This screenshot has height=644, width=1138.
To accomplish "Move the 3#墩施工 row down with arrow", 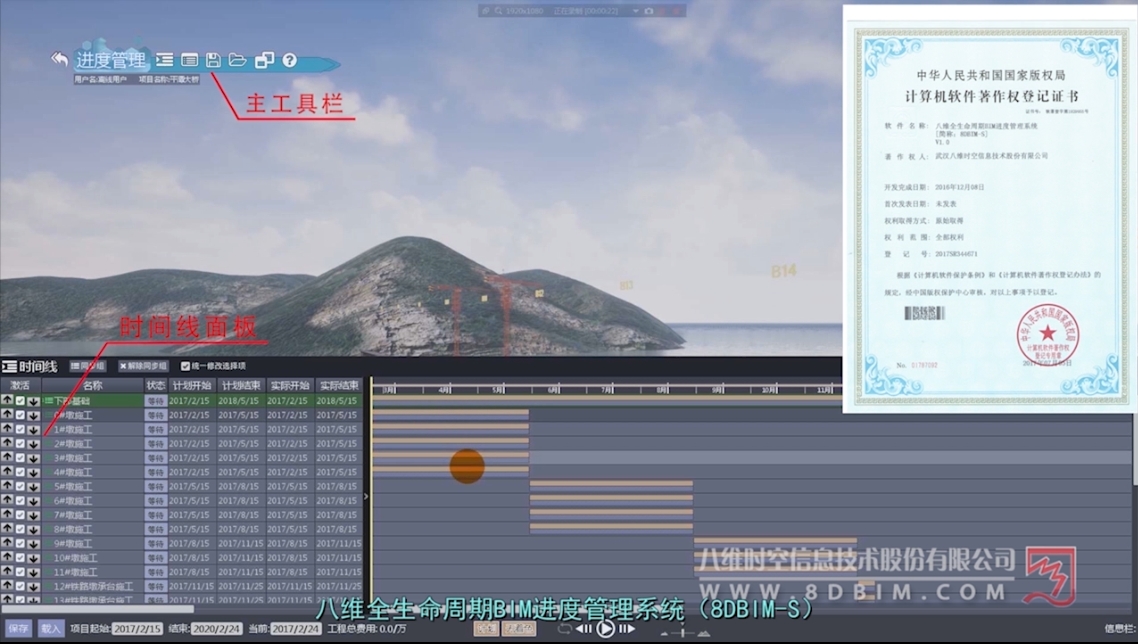I will coord(33,458).
